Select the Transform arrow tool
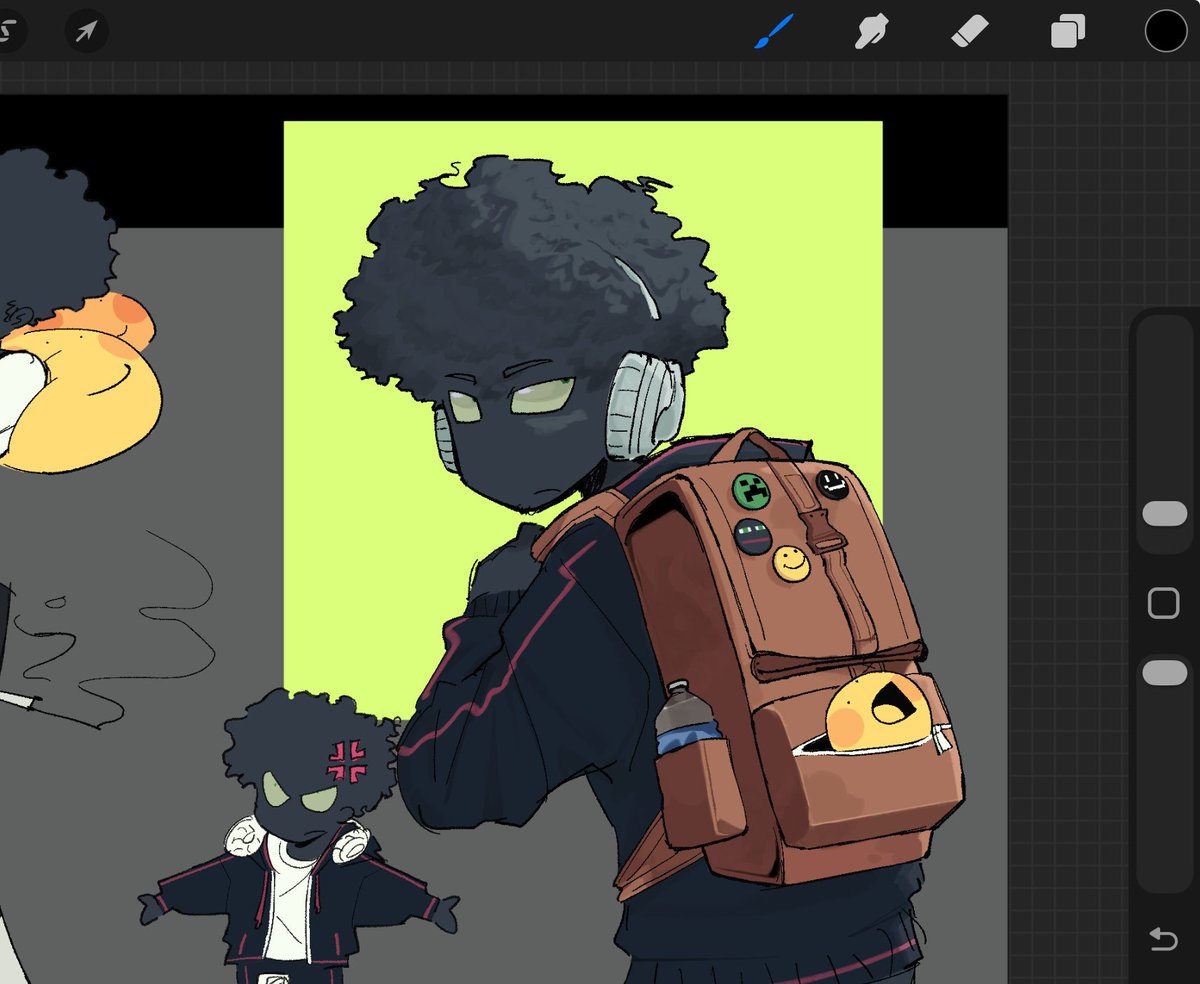1200x984 pixels. coord(87,31)
